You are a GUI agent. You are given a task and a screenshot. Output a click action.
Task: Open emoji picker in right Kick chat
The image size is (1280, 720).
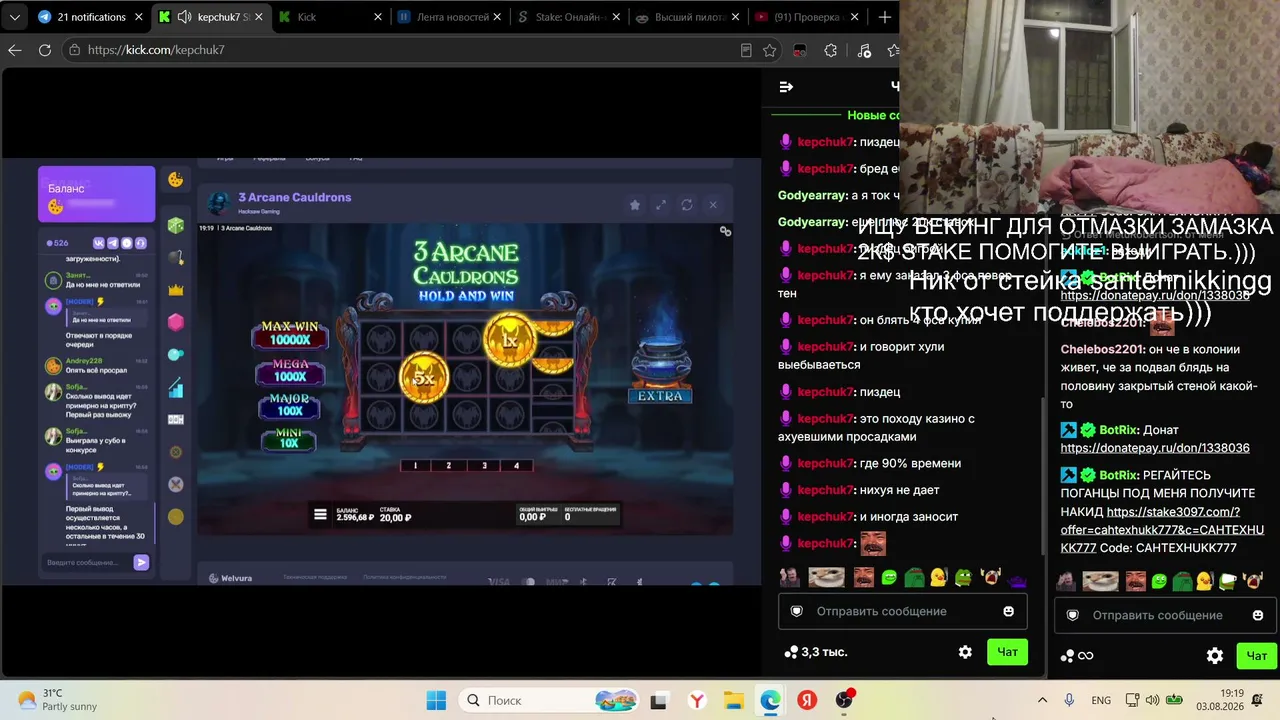coord(1258,615)
